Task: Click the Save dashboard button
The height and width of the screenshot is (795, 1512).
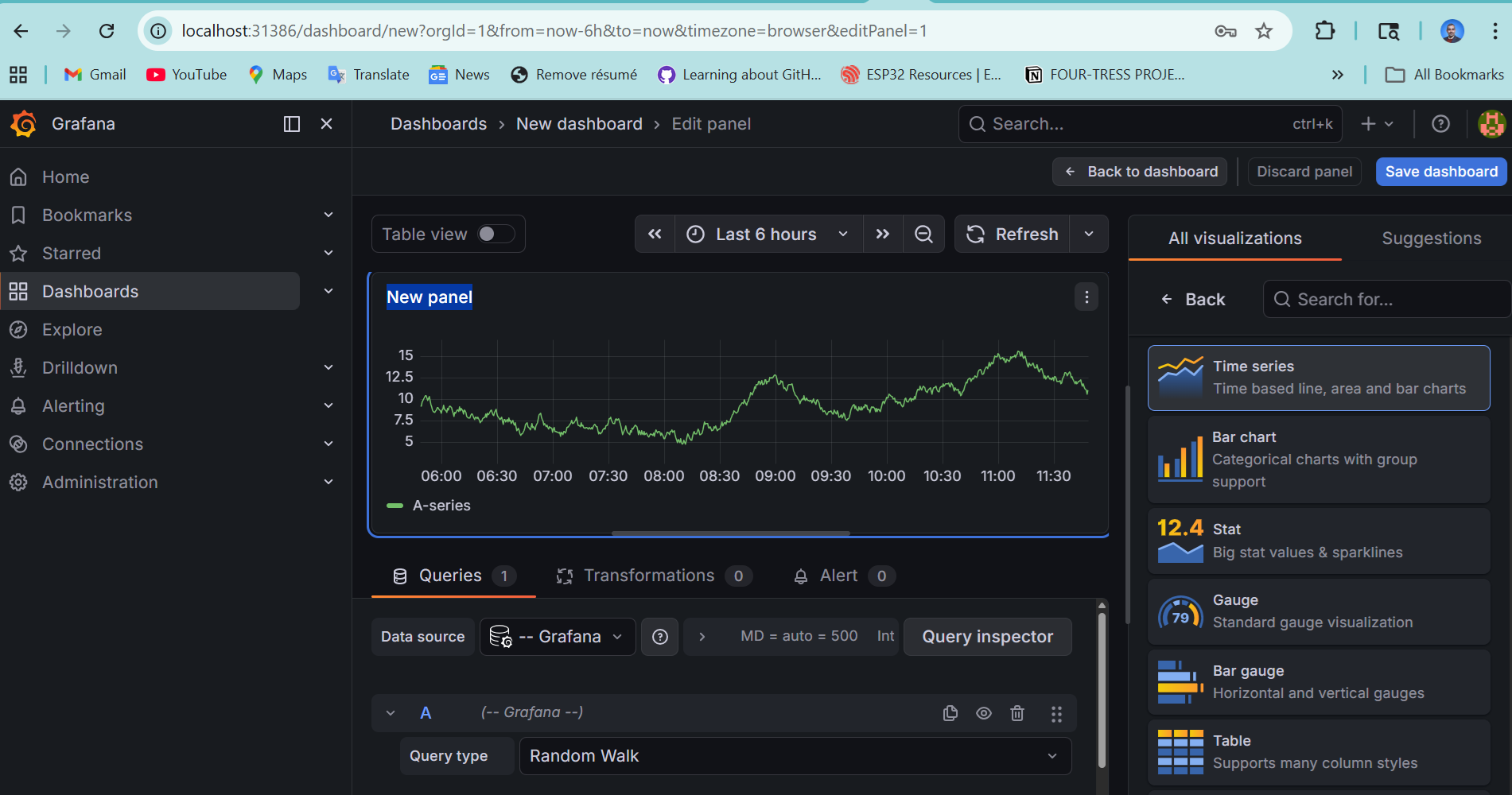Action: [1440, 172]
